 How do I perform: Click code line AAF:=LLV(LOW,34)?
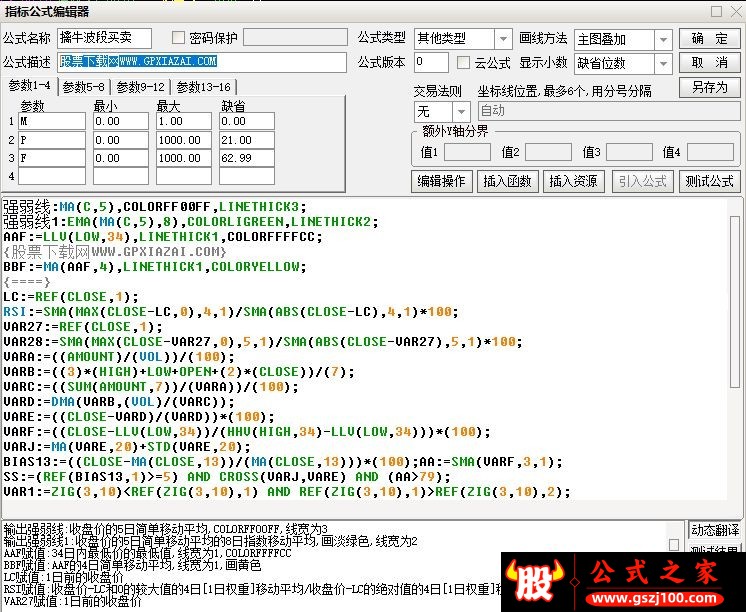163,237
